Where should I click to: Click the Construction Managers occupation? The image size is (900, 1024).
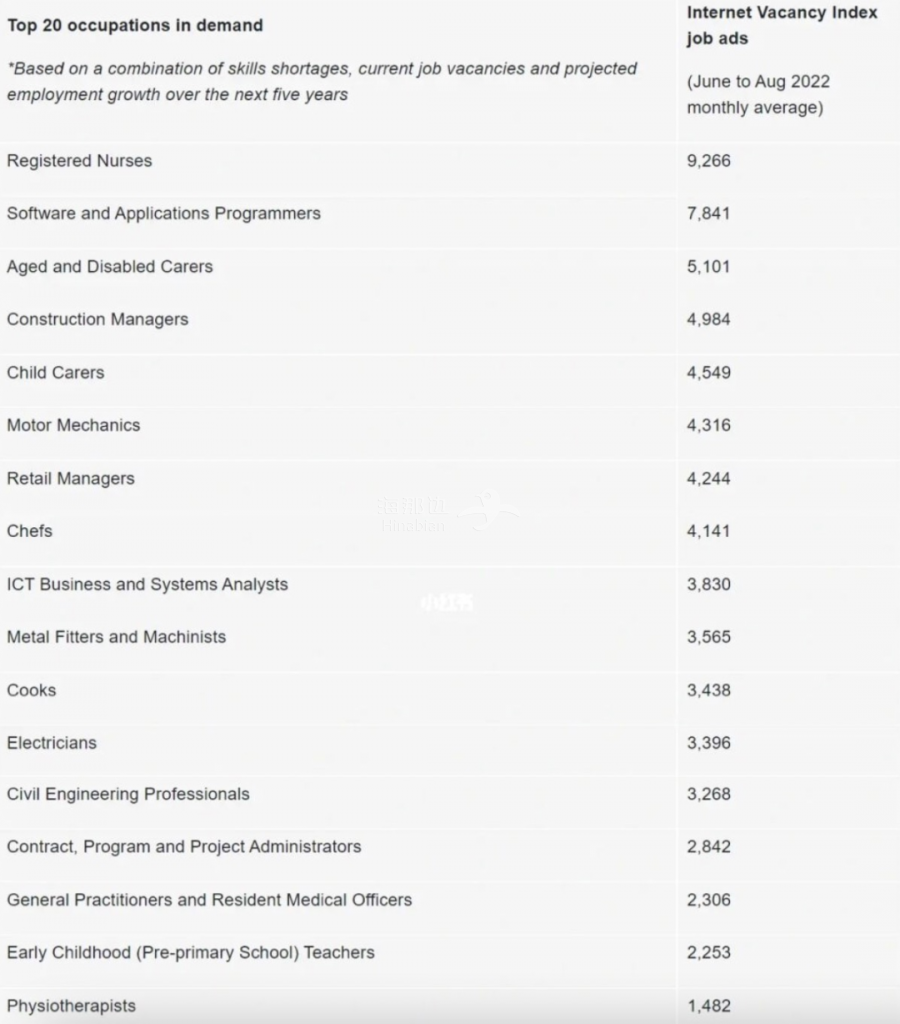coord(97,319)
